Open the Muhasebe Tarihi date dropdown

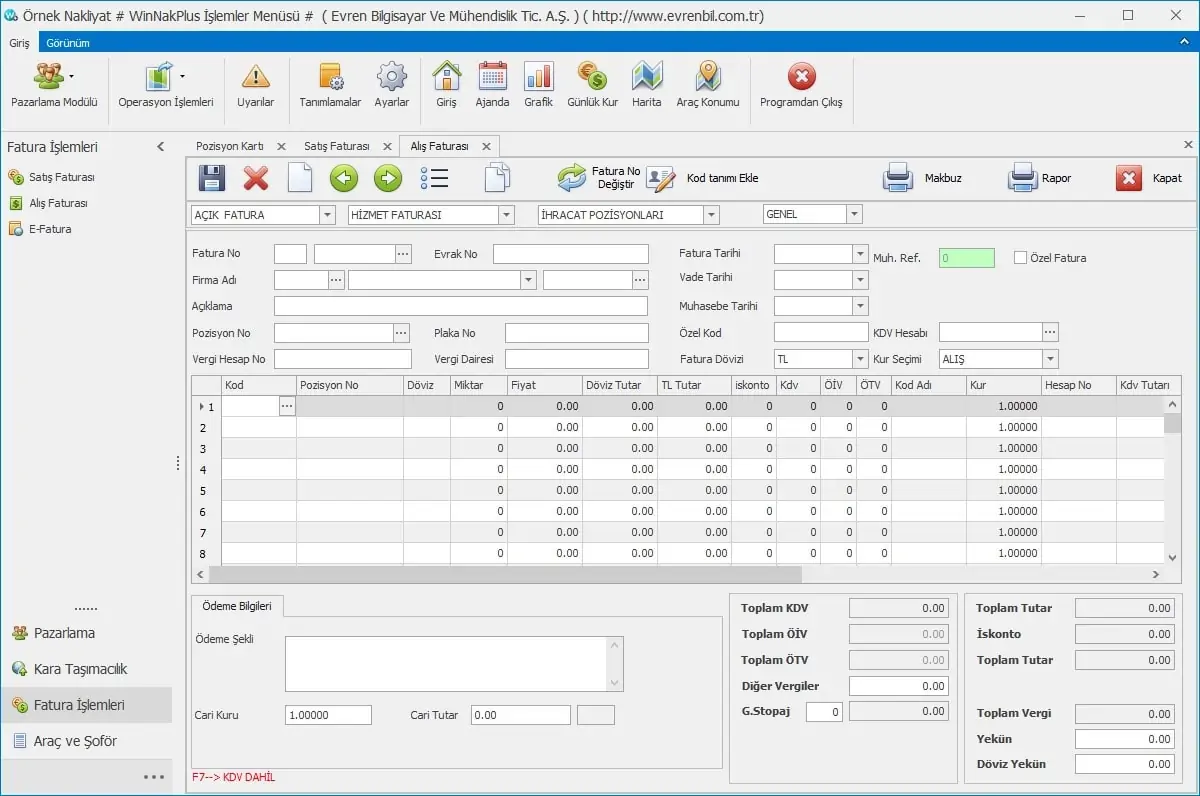[860, 306]
